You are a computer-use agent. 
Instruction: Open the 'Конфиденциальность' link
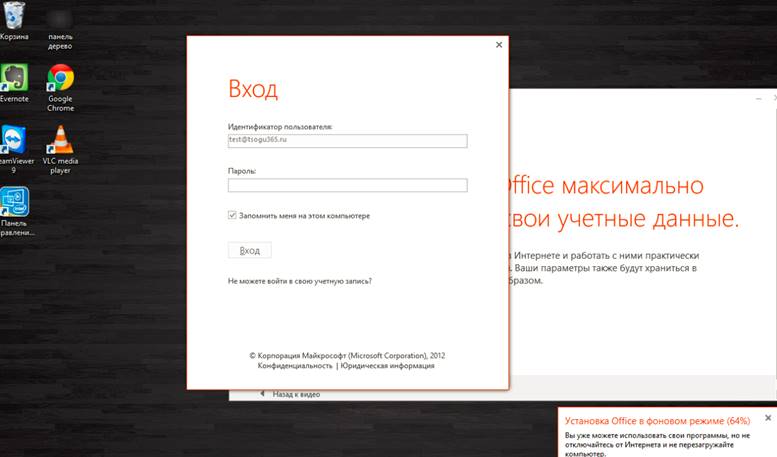tap(295, 366)
